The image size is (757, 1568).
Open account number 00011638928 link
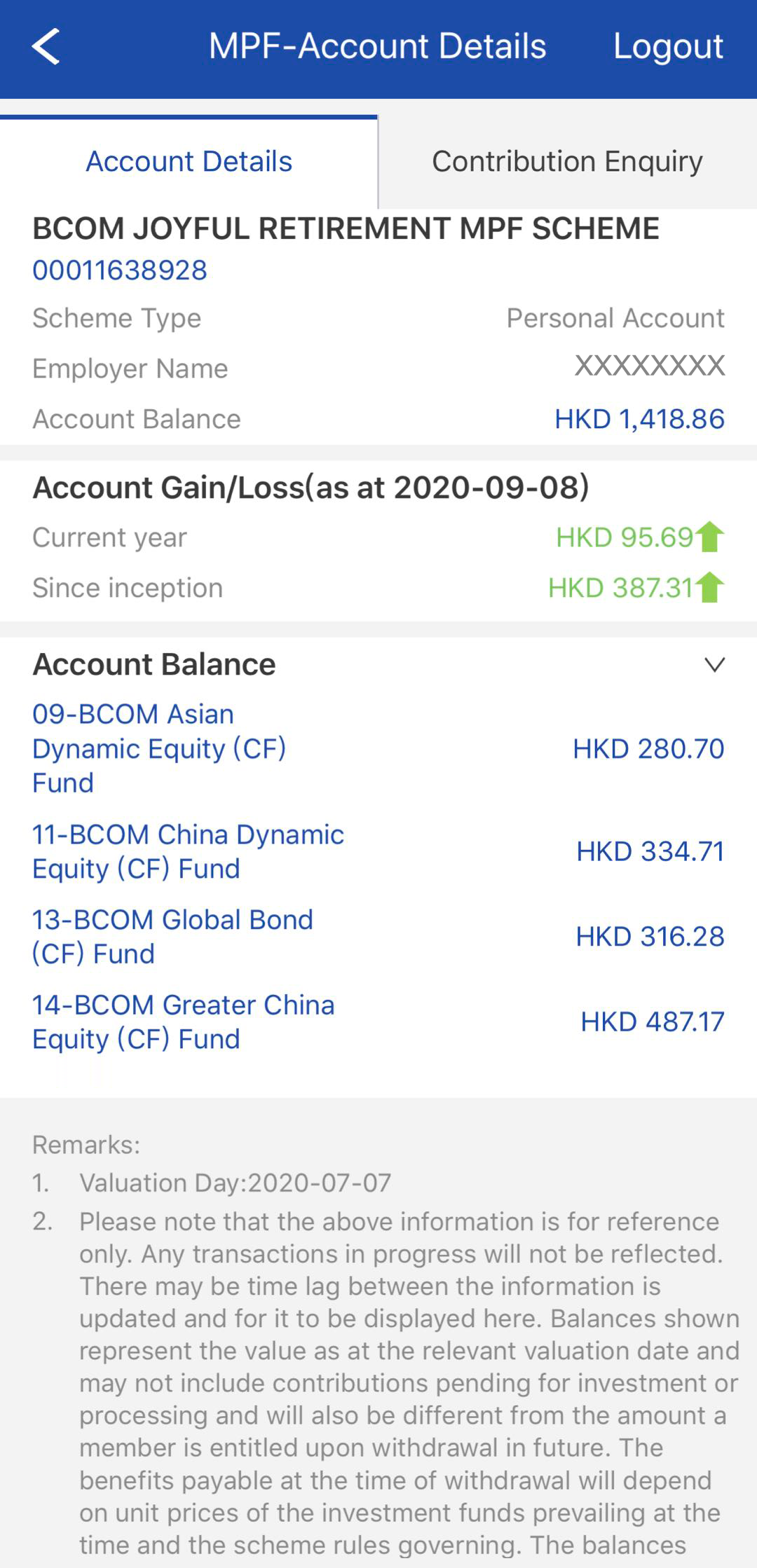pyautogui.click(x=120, y=270)
